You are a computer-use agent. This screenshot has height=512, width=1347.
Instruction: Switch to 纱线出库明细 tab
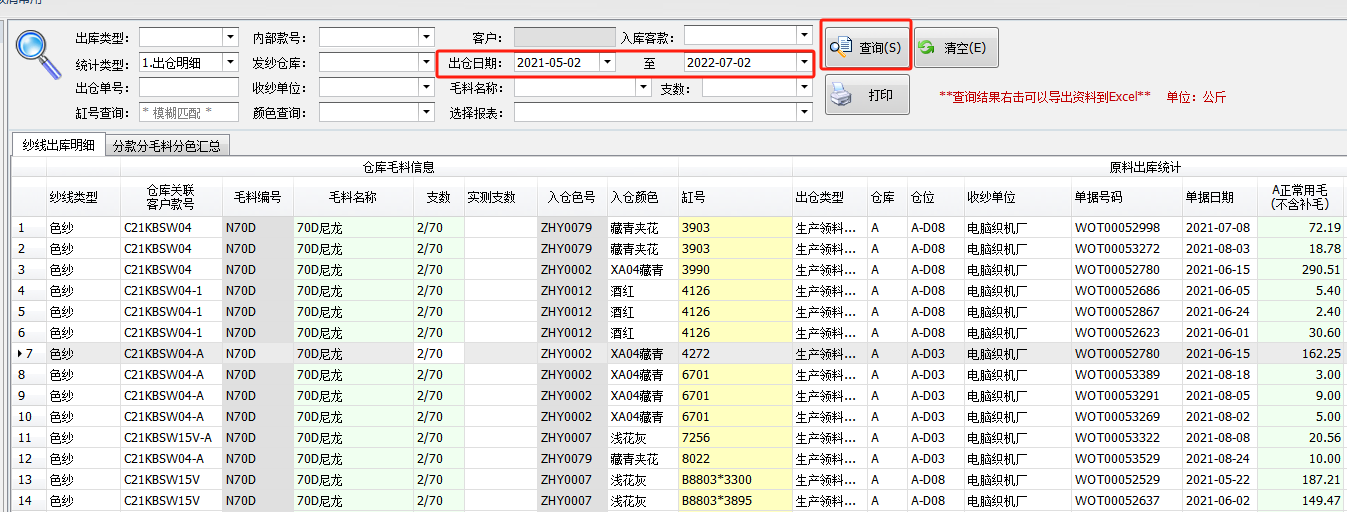click(59, 145)
